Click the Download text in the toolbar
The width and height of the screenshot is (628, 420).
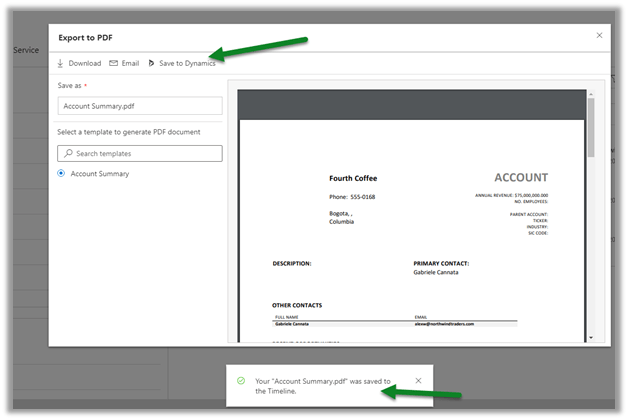84,63
